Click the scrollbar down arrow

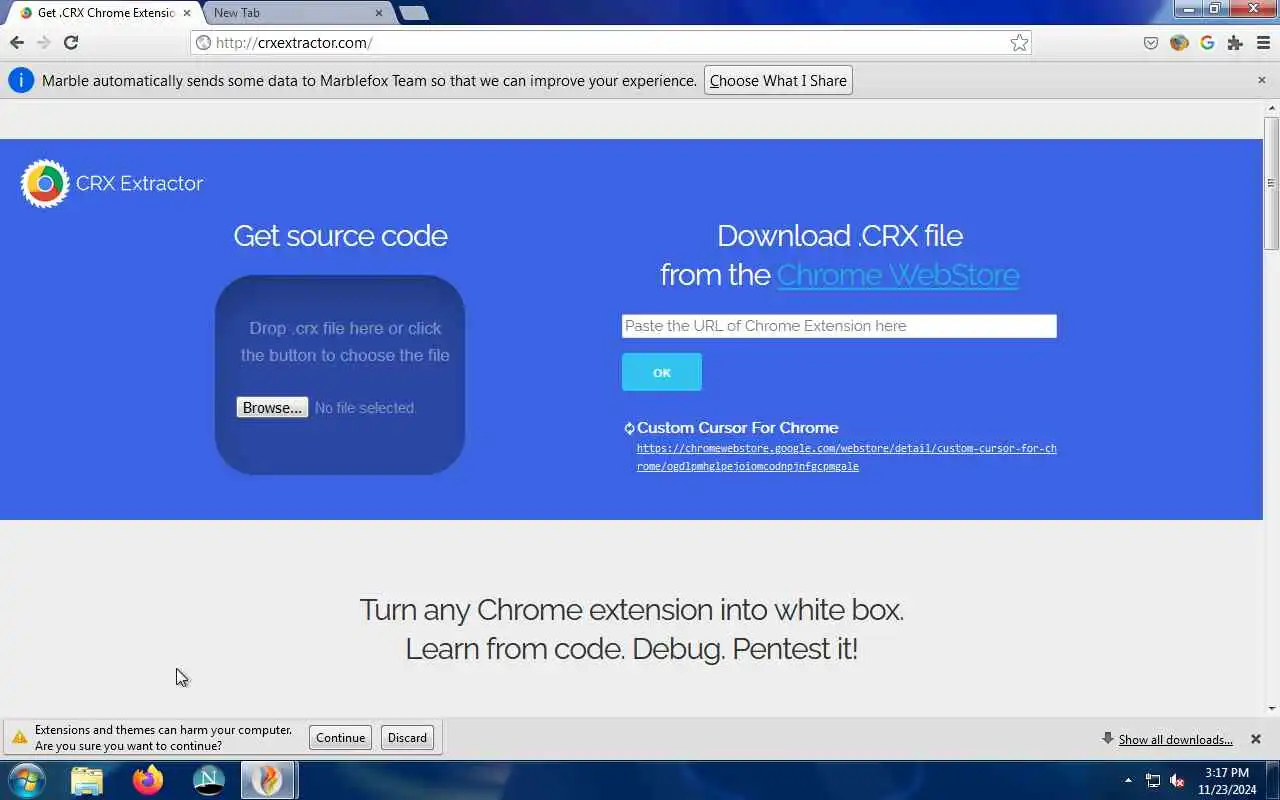pyautogui.click(x=1272, y=709)
